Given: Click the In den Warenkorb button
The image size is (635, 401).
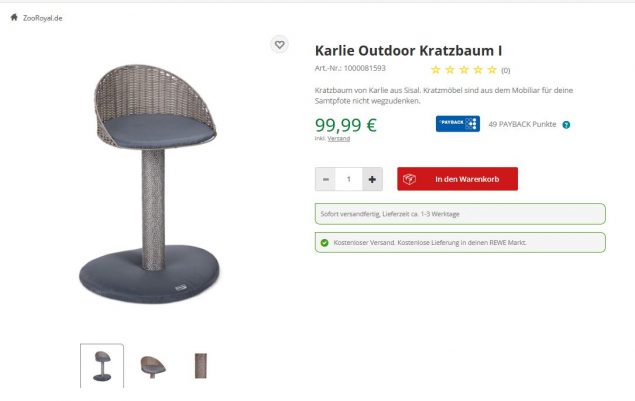Looking at the screenshot, I should click(457, 179).
